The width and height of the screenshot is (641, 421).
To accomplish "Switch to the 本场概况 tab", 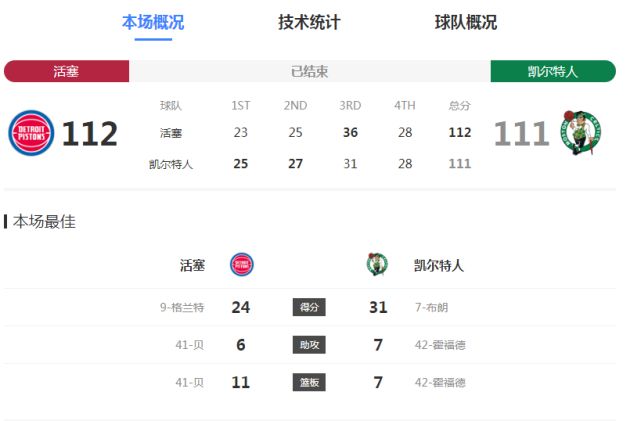I will coord(153,22).
